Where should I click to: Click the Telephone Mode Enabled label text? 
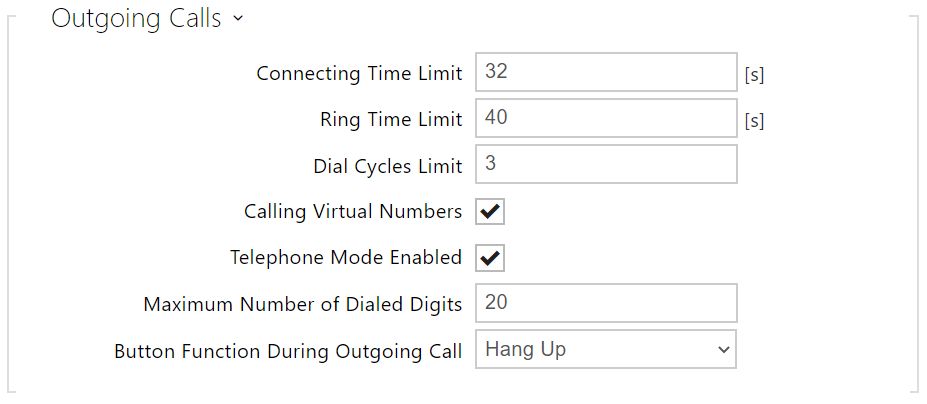(345, 258)
